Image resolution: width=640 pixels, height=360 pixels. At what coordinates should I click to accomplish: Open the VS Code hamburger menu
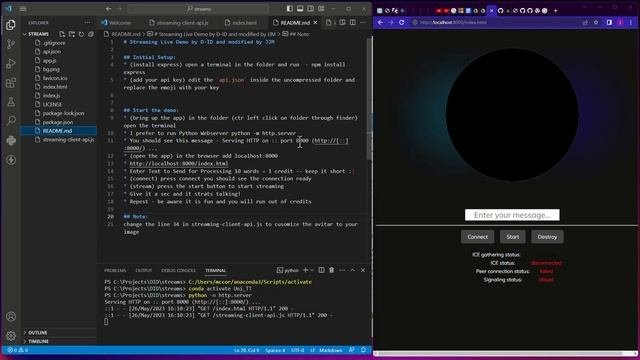tap(23, 9)
